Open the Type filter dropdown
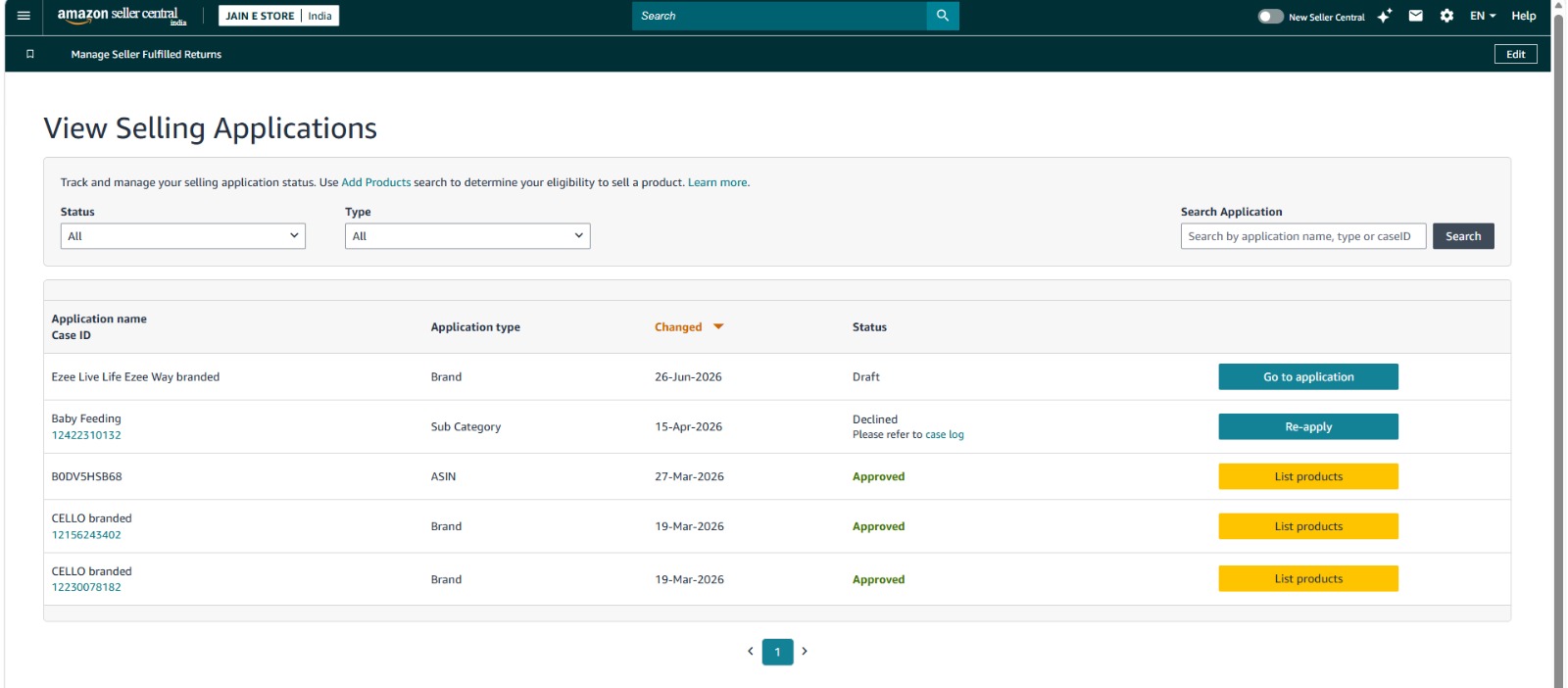The height and width of the screenshot is (688, 1568). pos(467,236)
